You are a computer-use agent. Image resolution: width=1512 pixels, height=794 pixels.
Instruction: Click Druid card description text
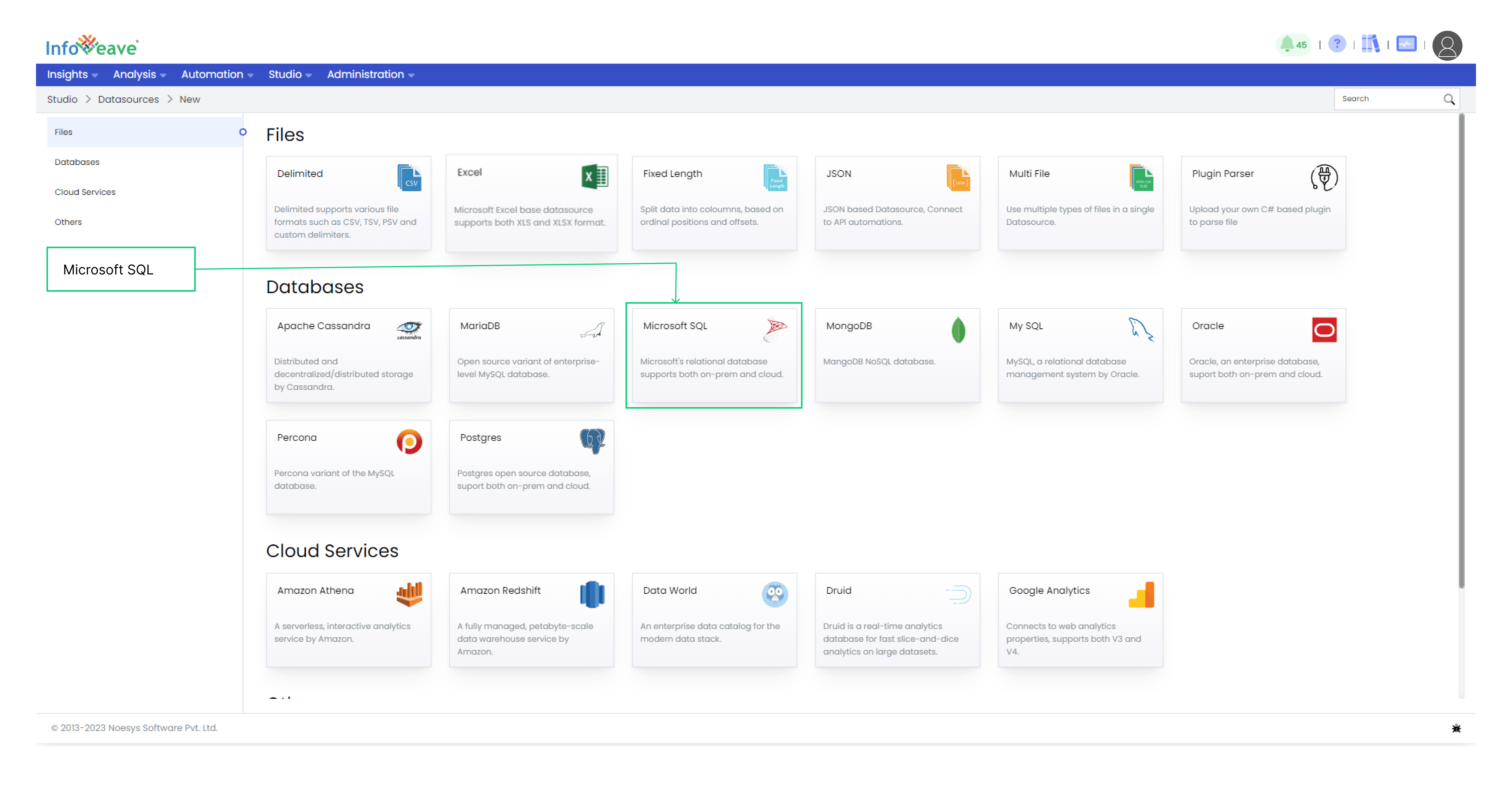tap(890, 639)
